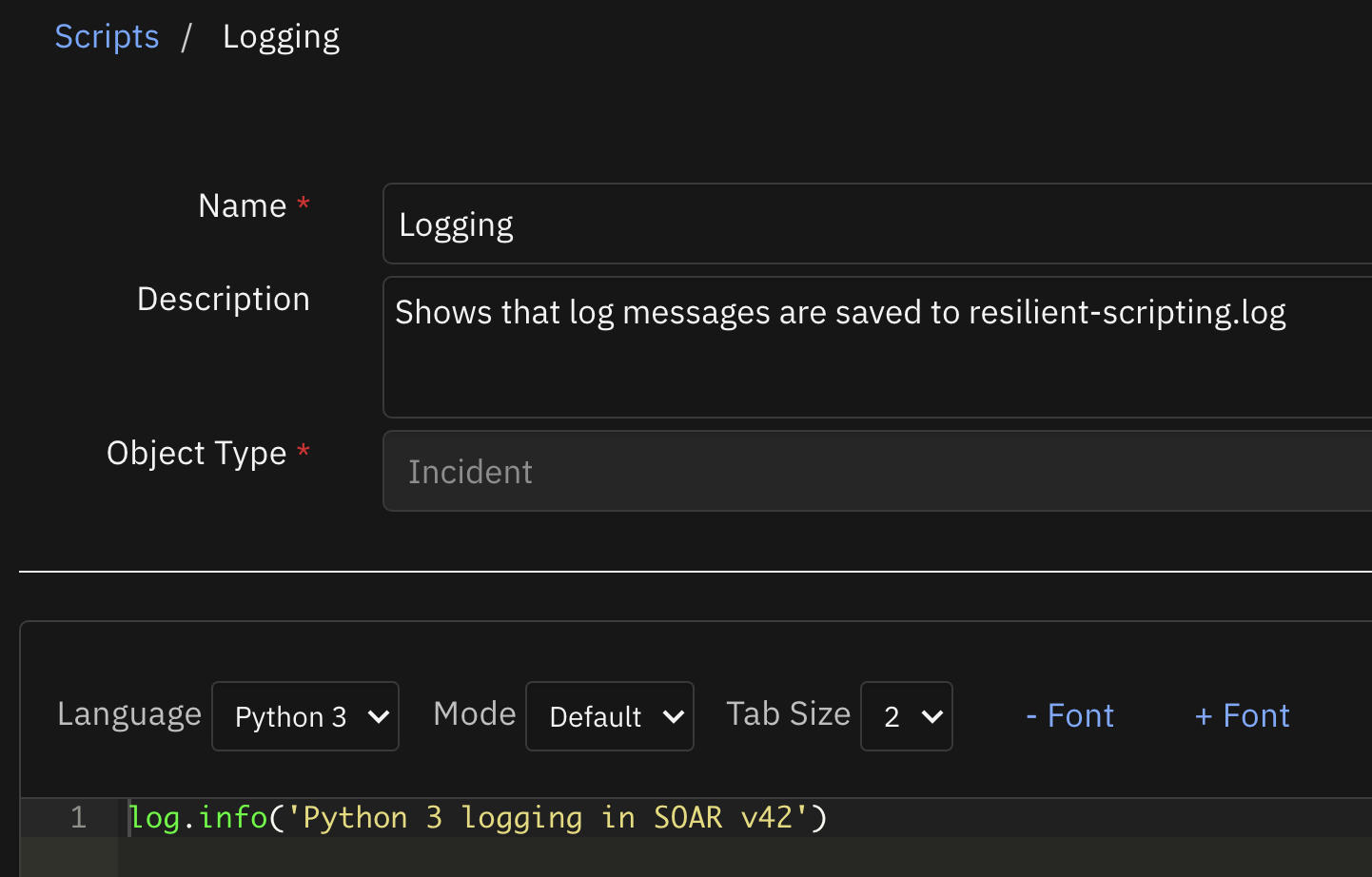
Task: Click the chevron arrow of the Mode select
Action: point(674,716)
